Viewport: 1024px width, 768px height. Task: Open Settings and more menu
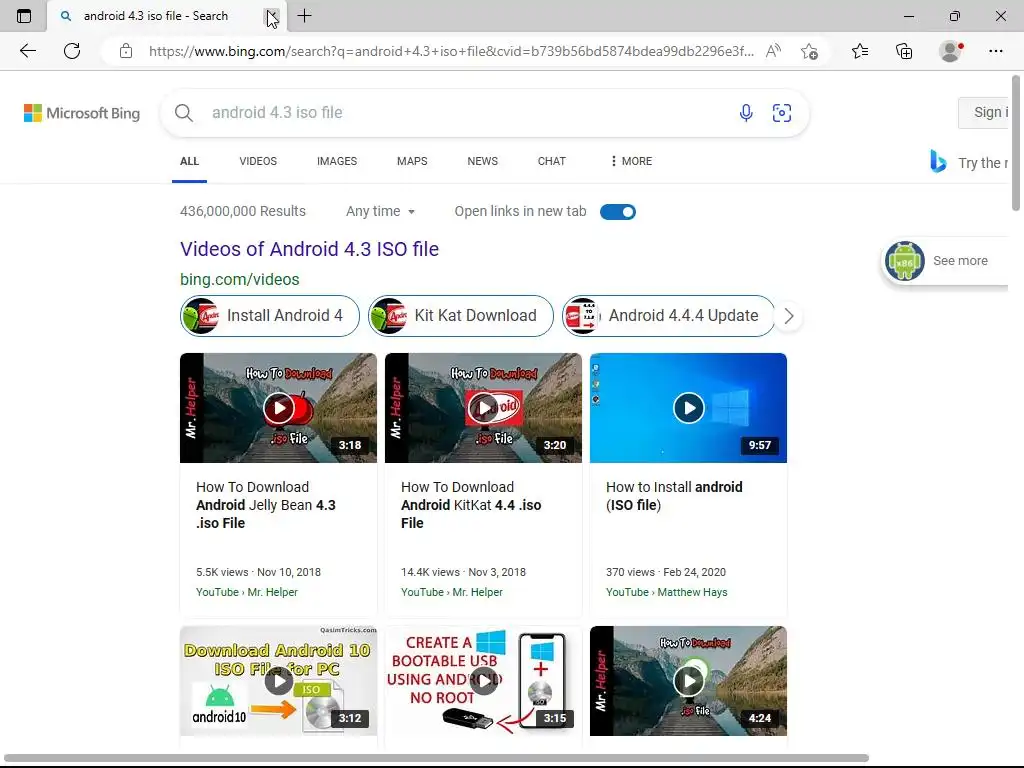[x=995, y=51]
